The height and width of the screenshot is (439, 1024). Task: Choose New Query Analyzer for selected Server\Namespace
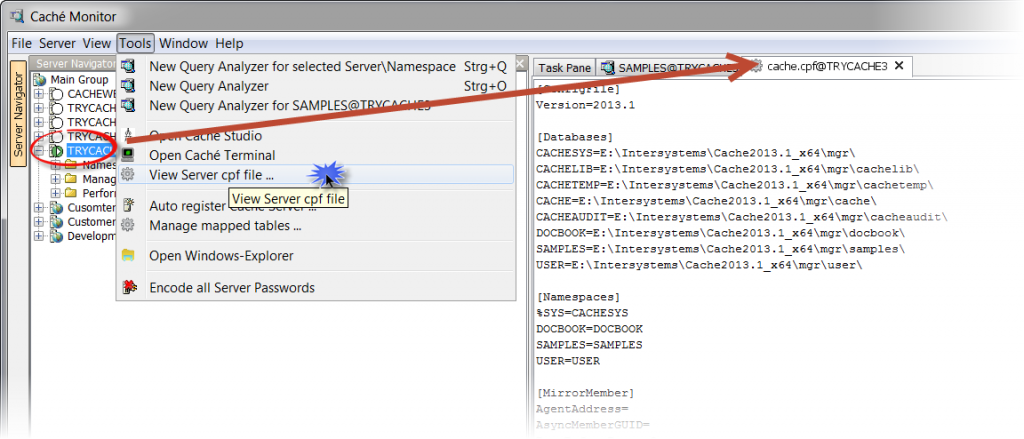pos(316,67)
